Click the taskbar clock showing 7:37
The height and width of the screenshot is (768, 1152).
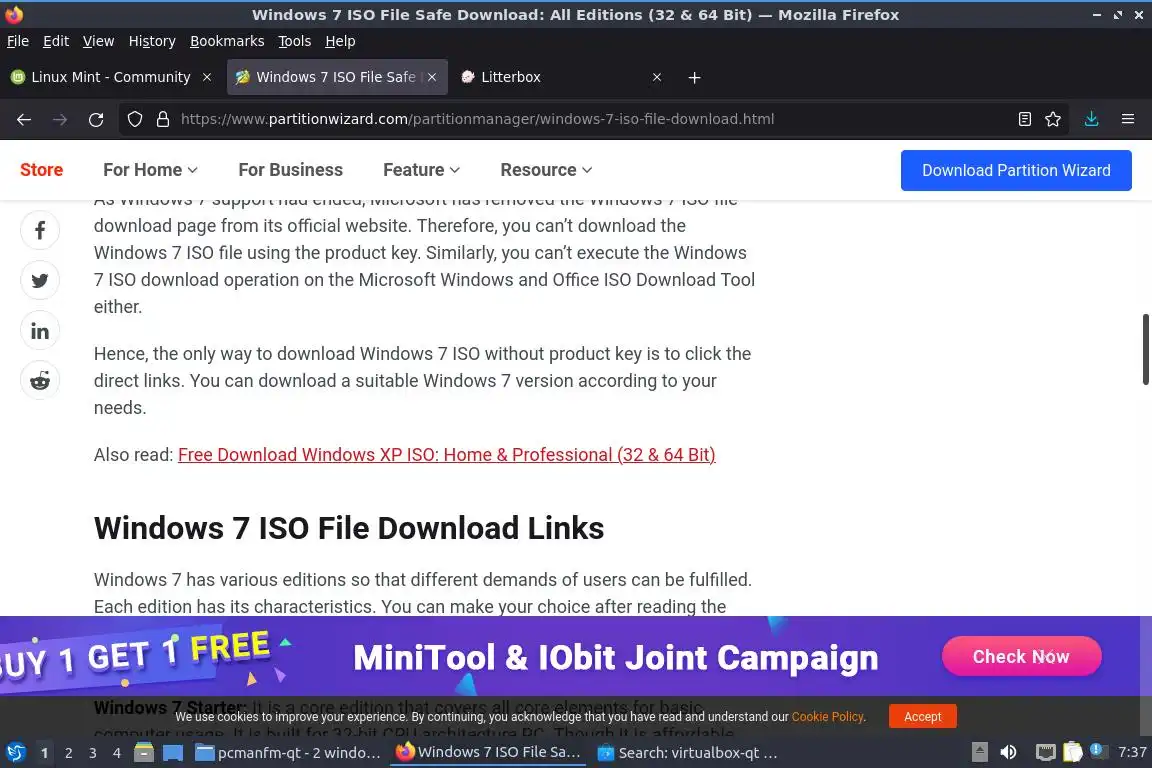(1131, 752)
